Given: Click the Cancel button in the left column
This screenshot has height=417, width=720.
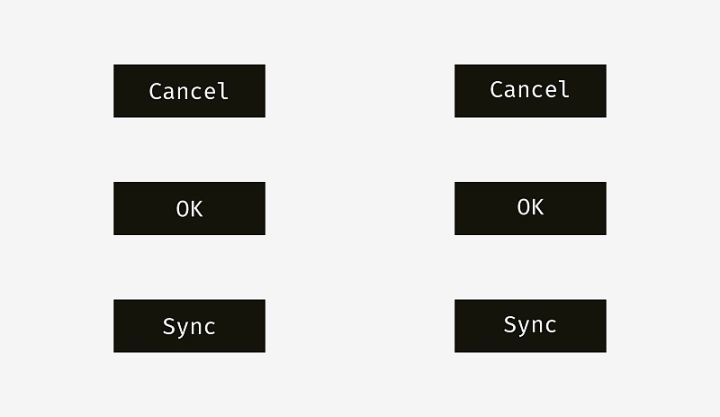Looking at the screenshot, I should point(189,91).
